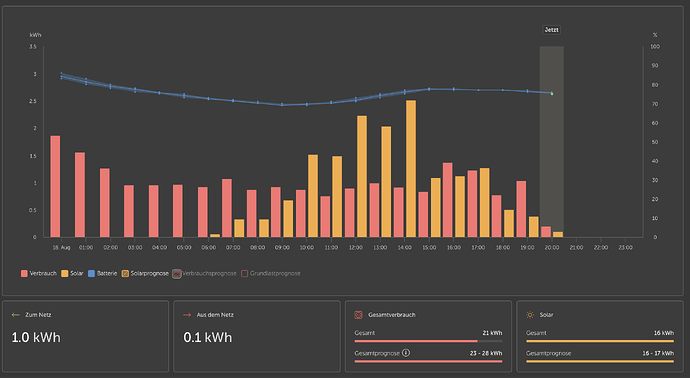
Task: Select the orange Solar bar at 17:00
Action: pos(484,203)
